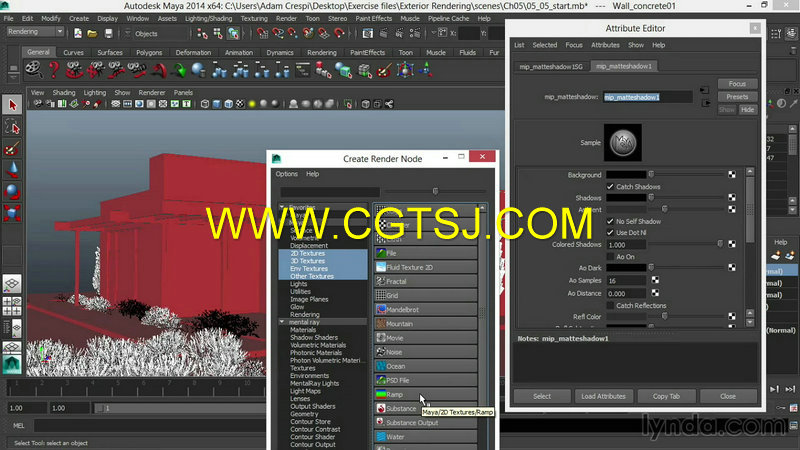The height and width of the screenshot is (450, 800).
Task: Activate the Move tool cone icon
Action: pos(12,170)
